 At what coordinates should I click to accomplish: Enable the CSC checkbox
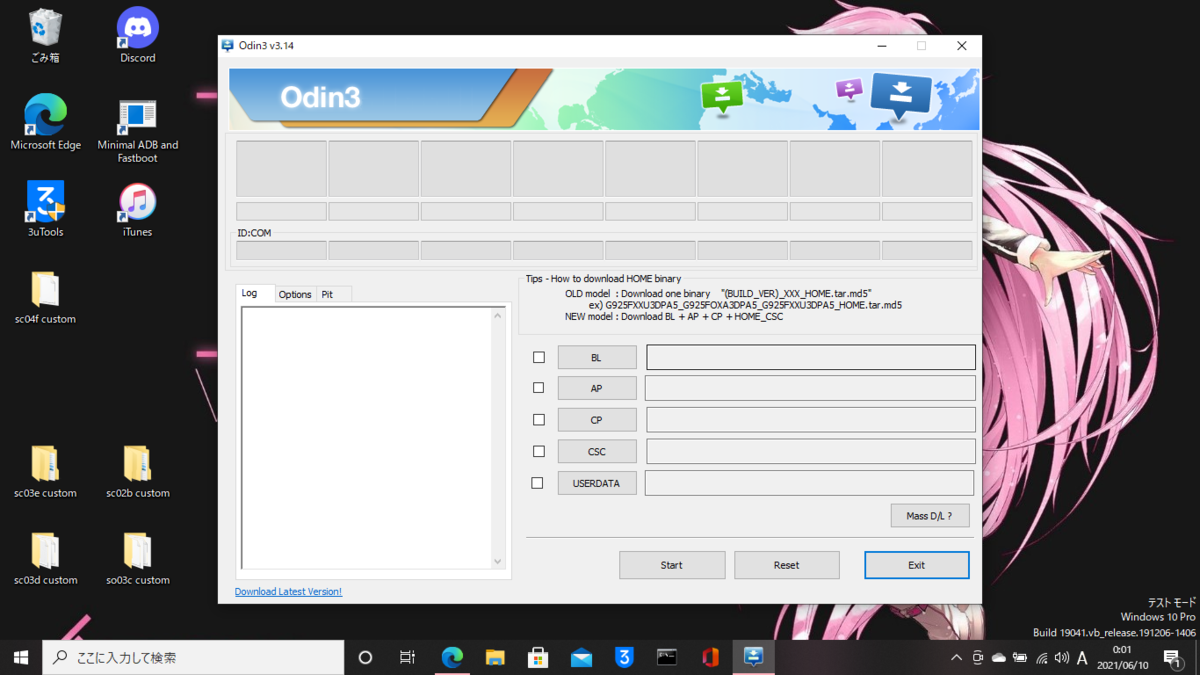pos(539,451)
